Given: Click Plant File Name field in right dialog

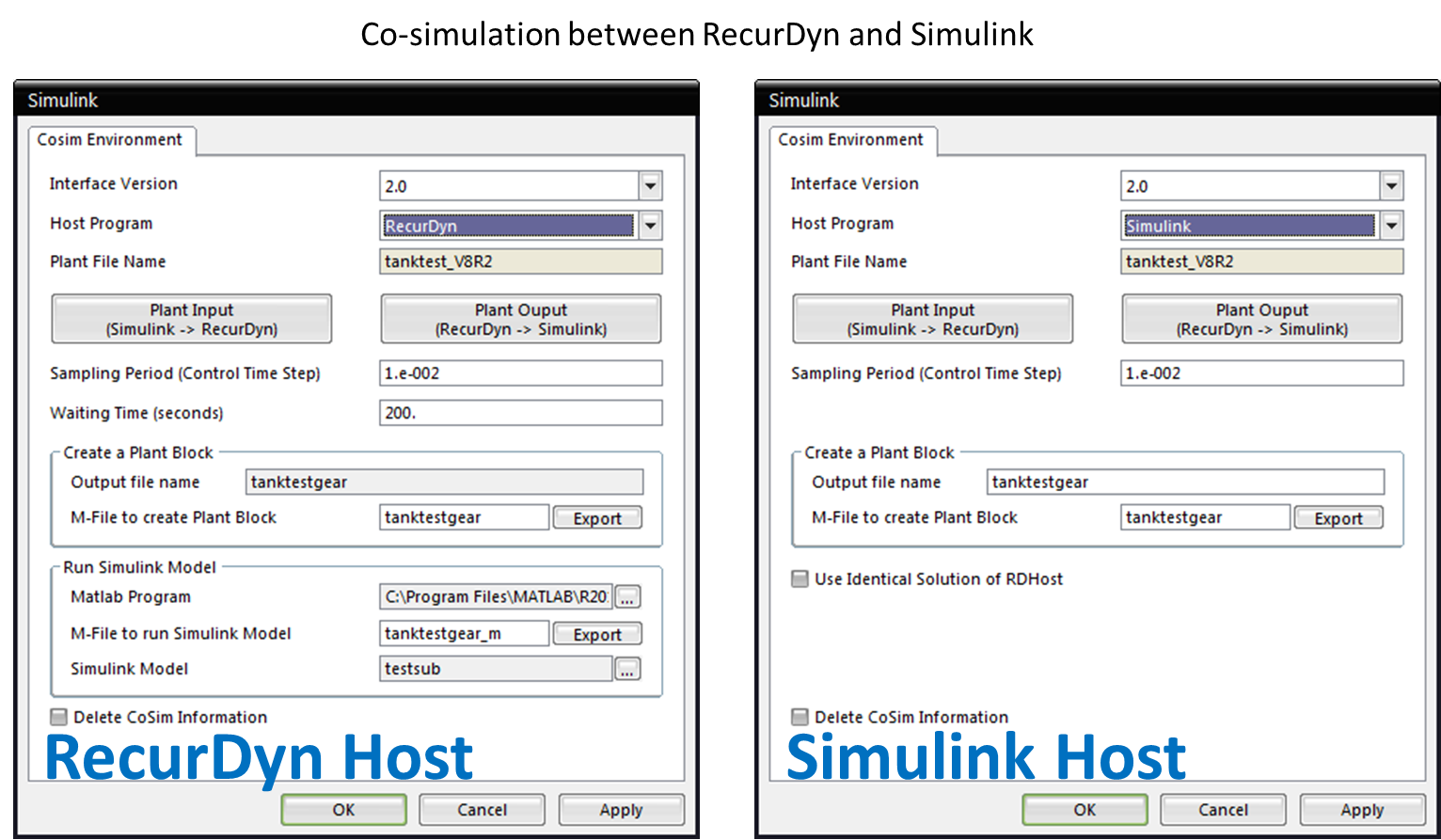Looking at the screenshot, I should point(1262,262).
